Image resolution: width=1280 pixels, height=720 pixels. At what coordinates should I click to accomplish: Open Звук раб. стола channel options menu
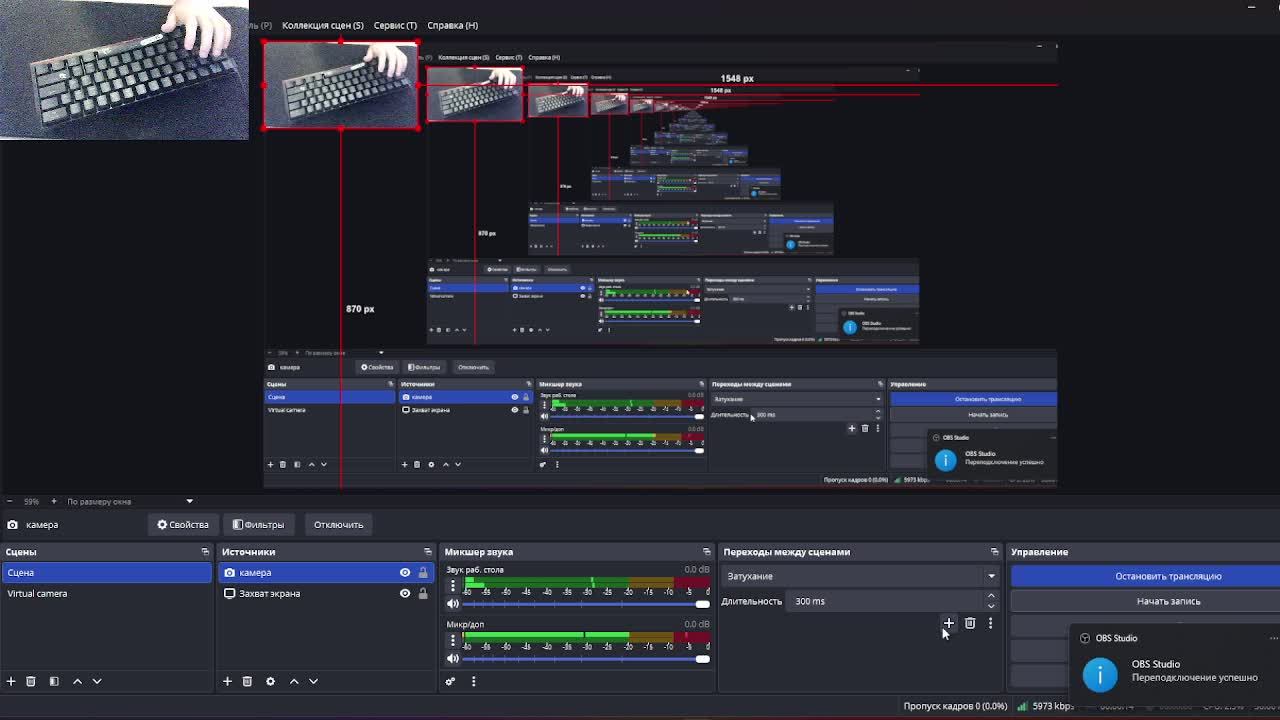(452, 586)
